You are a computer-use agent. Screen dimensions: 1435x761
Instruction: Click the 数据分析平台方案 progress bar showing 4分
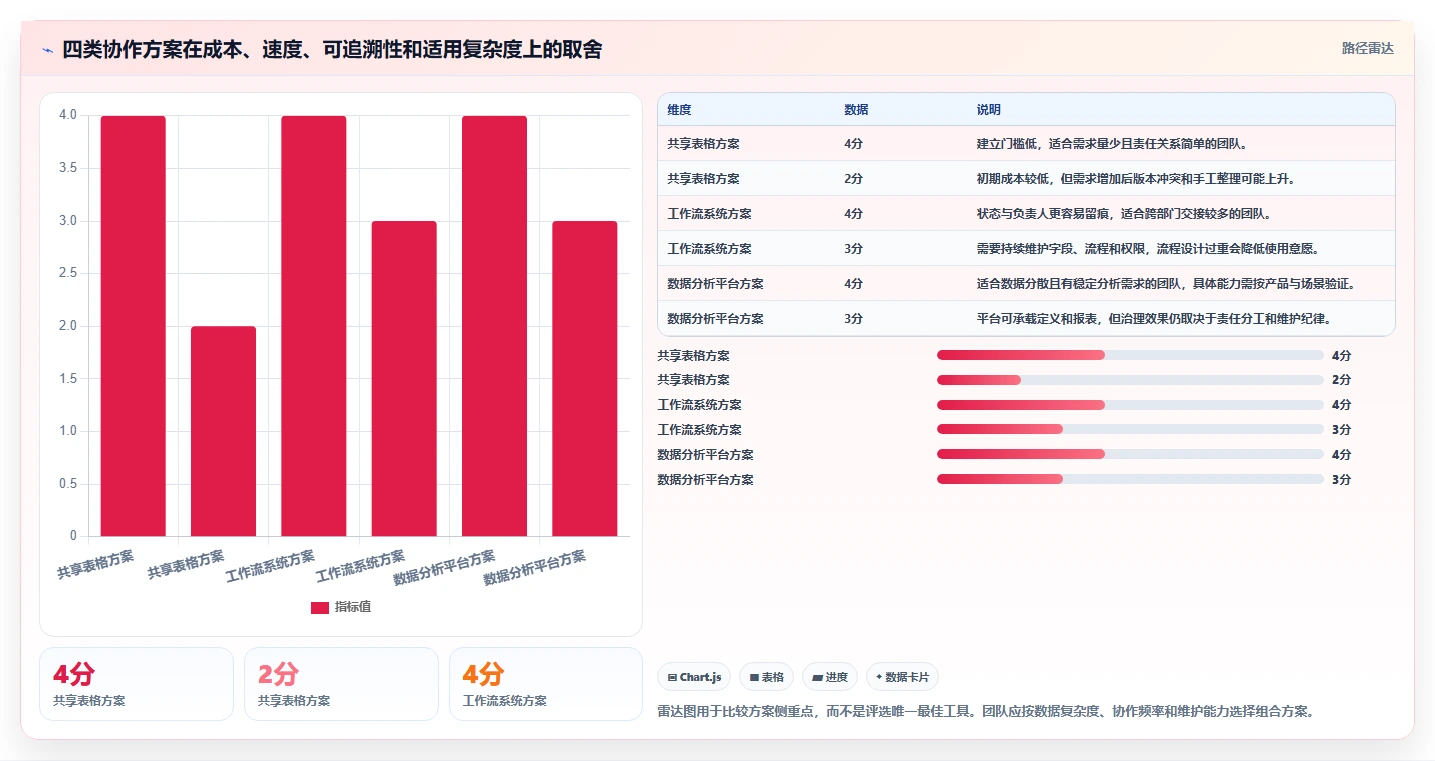click(1130, 454)
